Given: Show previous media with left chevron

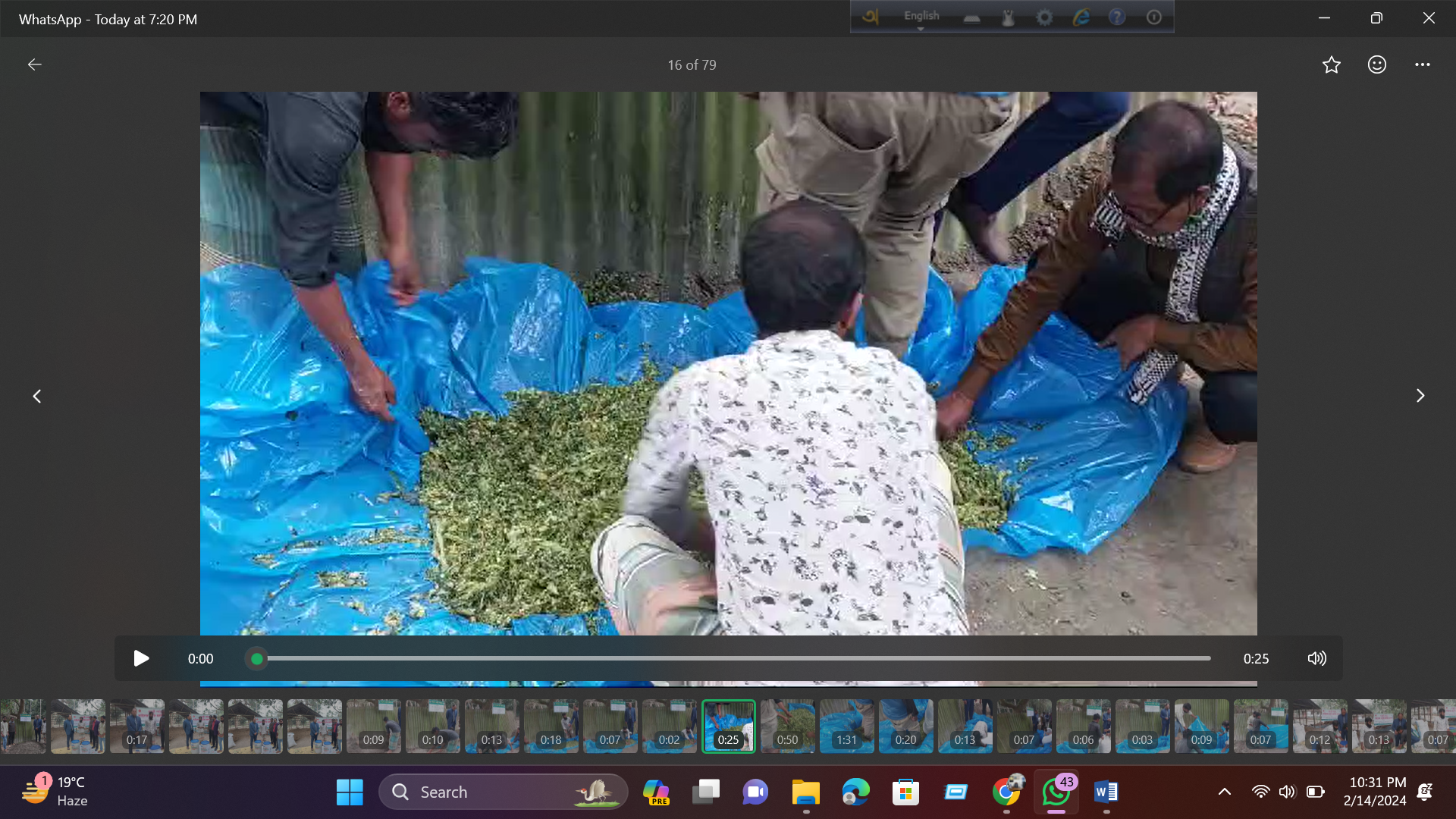Looking at the screenshot, I should pos(36,396).
